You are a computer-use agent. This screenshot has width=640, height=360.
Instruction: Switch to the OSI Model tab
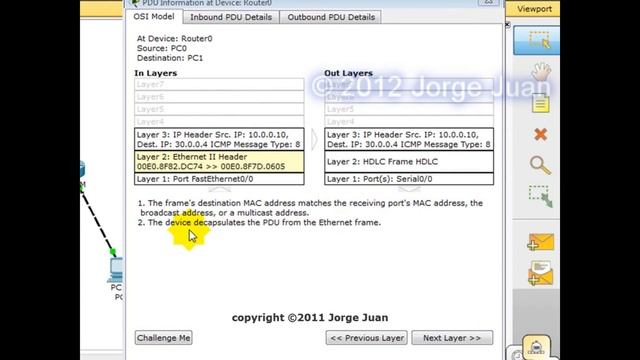[x=154, y=17]
